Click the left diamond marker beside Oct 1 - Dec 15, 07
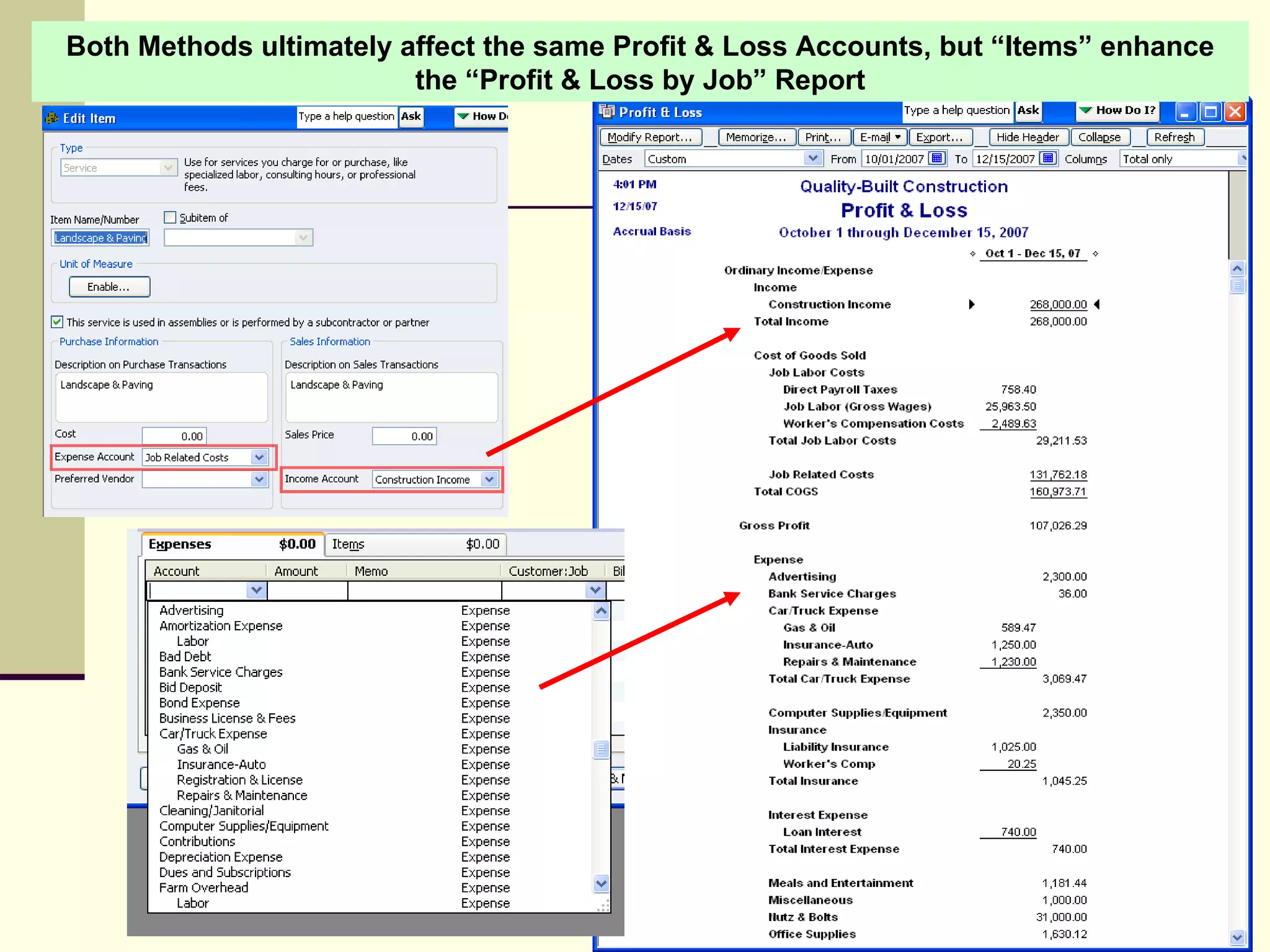Viewport: 1270px width, 952px height. pos(973,253)
